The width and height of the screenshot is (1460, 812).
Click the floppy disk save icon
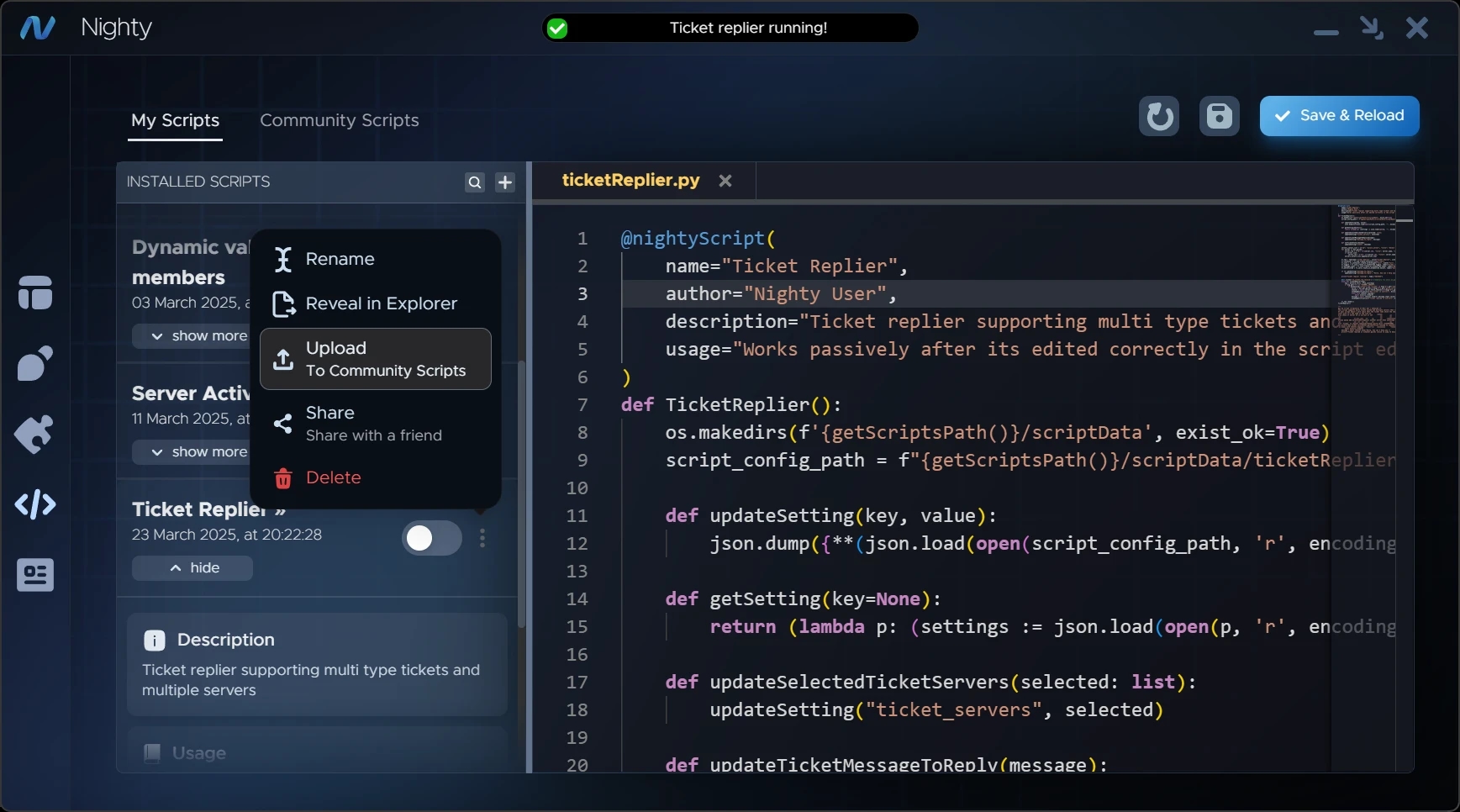(x=1220, y=116)
